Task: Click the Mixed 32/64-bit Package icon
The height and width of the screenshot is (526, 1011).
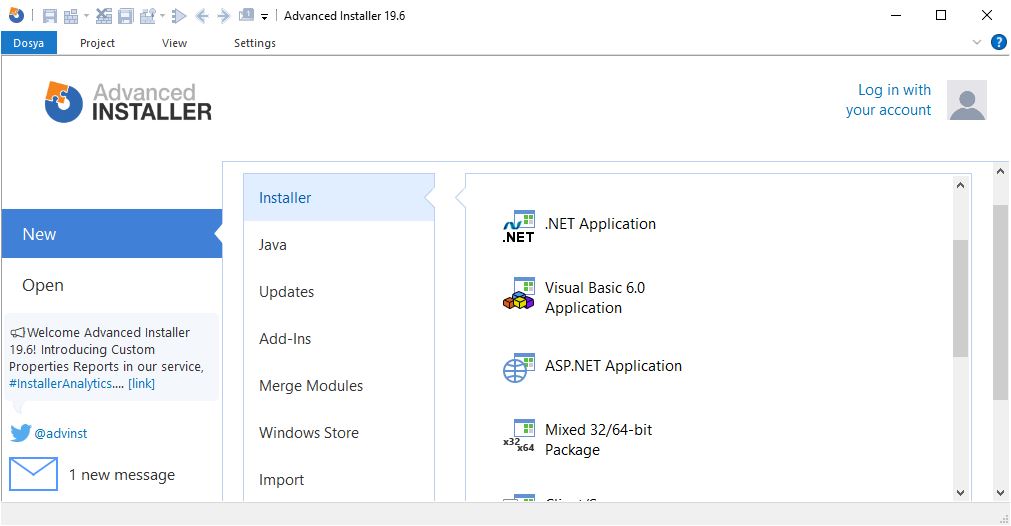Action: tap(519, 436)
